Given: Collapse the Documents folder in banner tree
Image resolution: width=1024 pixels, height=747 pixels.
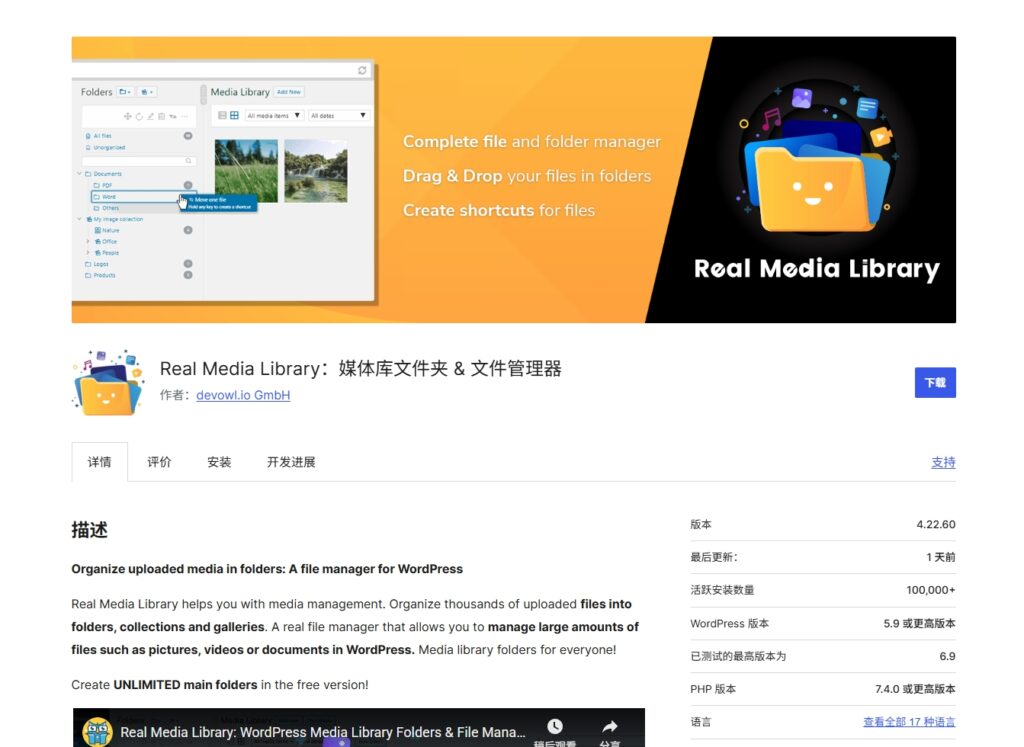Looking at the screenshot, I should (x=78, y=174).
